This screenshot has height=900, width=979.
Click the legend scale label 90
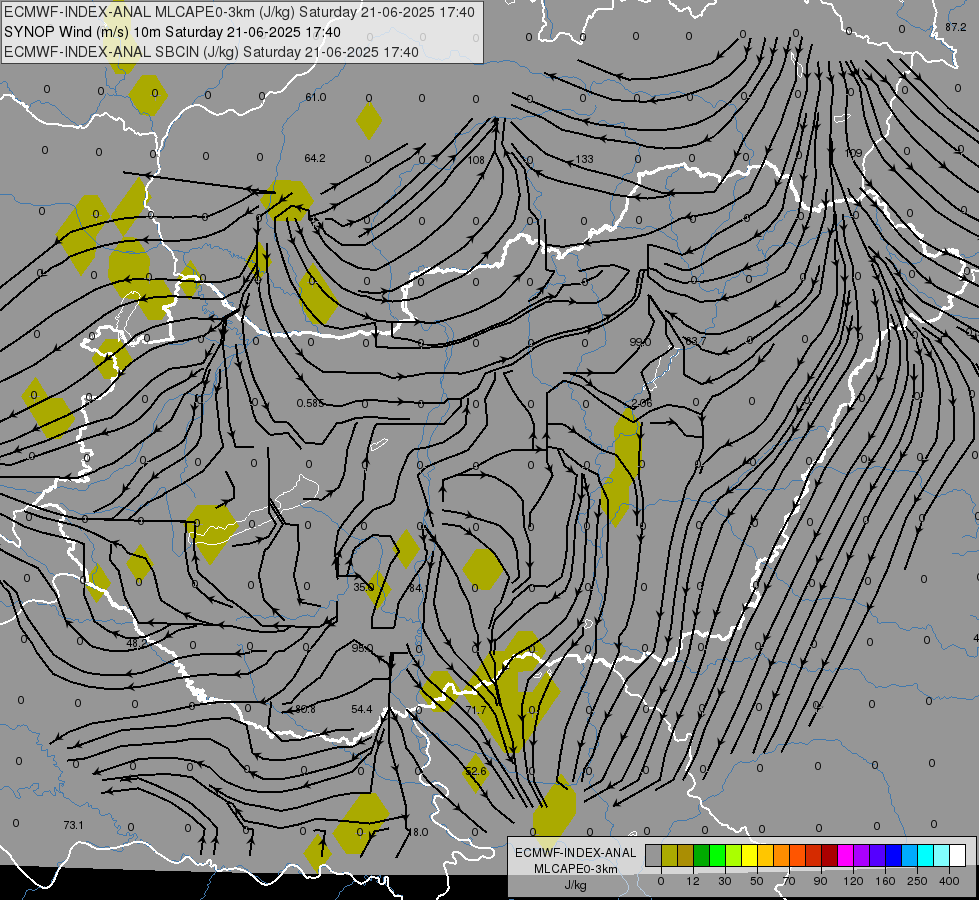(x=820, y=881)
